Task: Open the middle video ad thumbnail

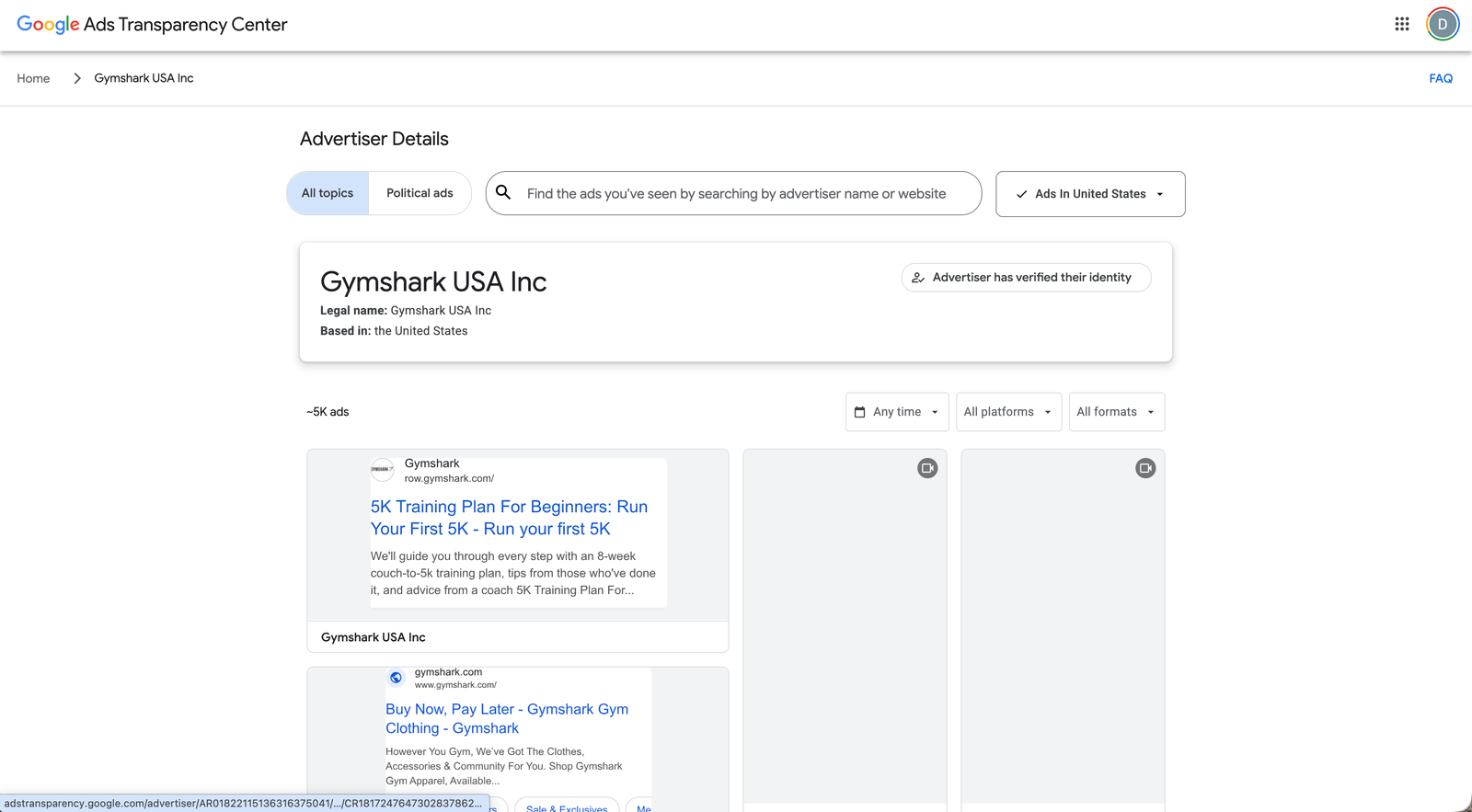Action: pyautogui.click(x=845, y=627)
